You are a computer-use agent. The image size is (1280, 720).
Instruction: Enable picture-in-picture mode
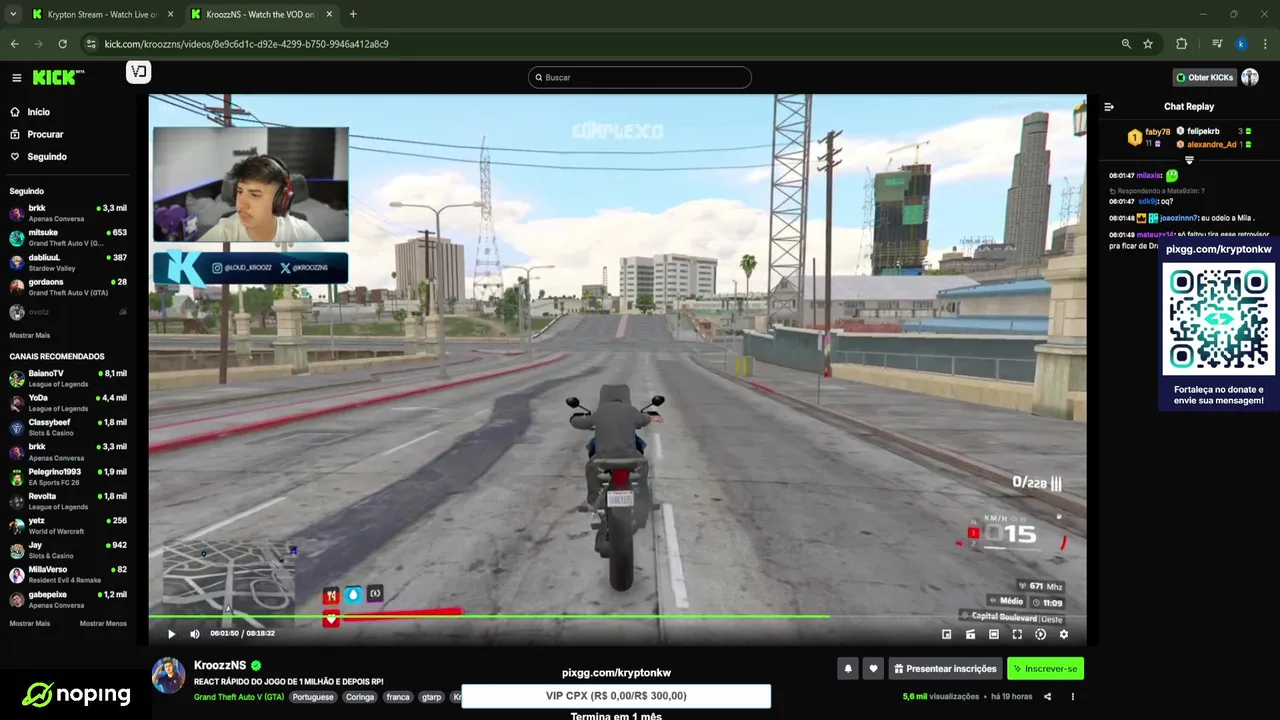pos(946,634)
